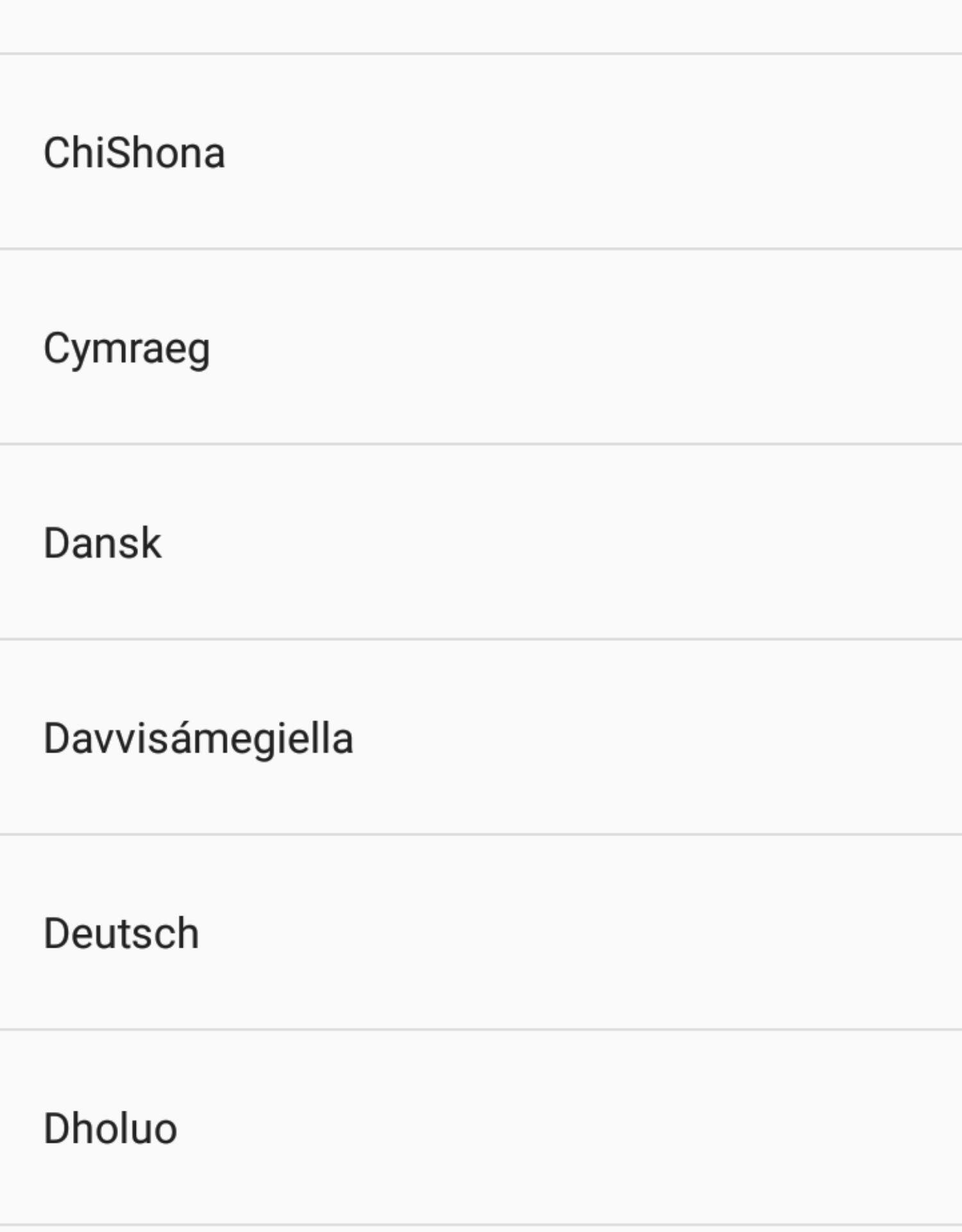Image resolution: width=962 pixels, height=1232 pixels.
Task: Click the Cymraeg text label
Action: (x=126, y=348)
